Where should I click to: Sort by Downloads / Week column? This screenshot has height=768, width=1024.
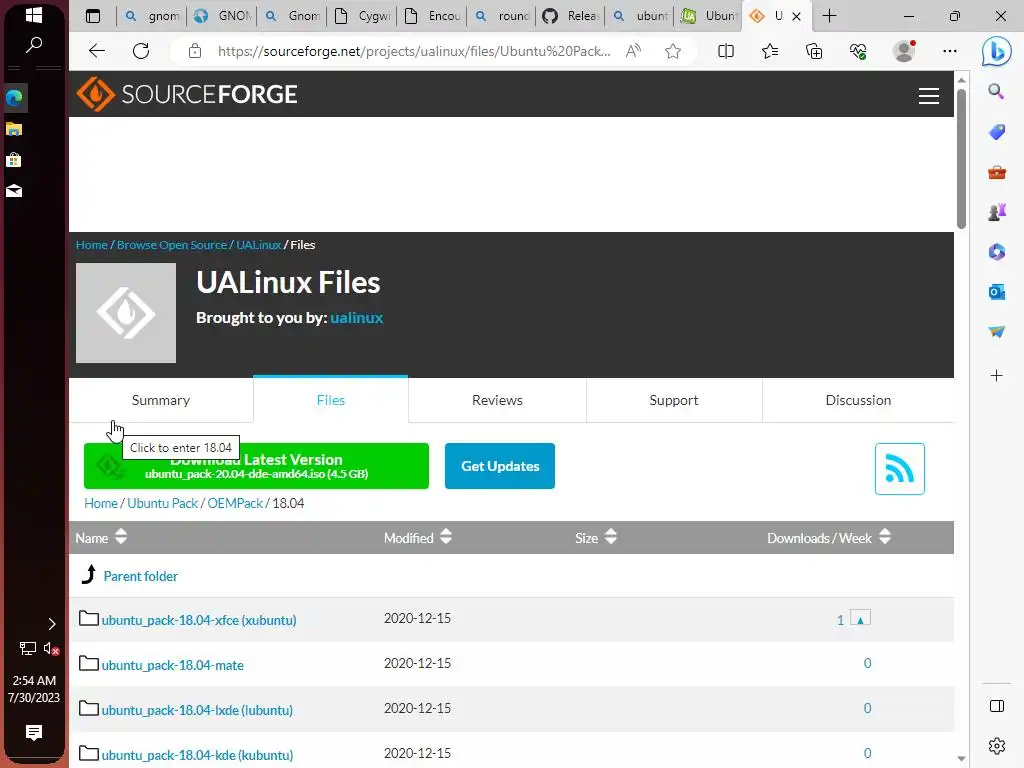coord(829,538)
